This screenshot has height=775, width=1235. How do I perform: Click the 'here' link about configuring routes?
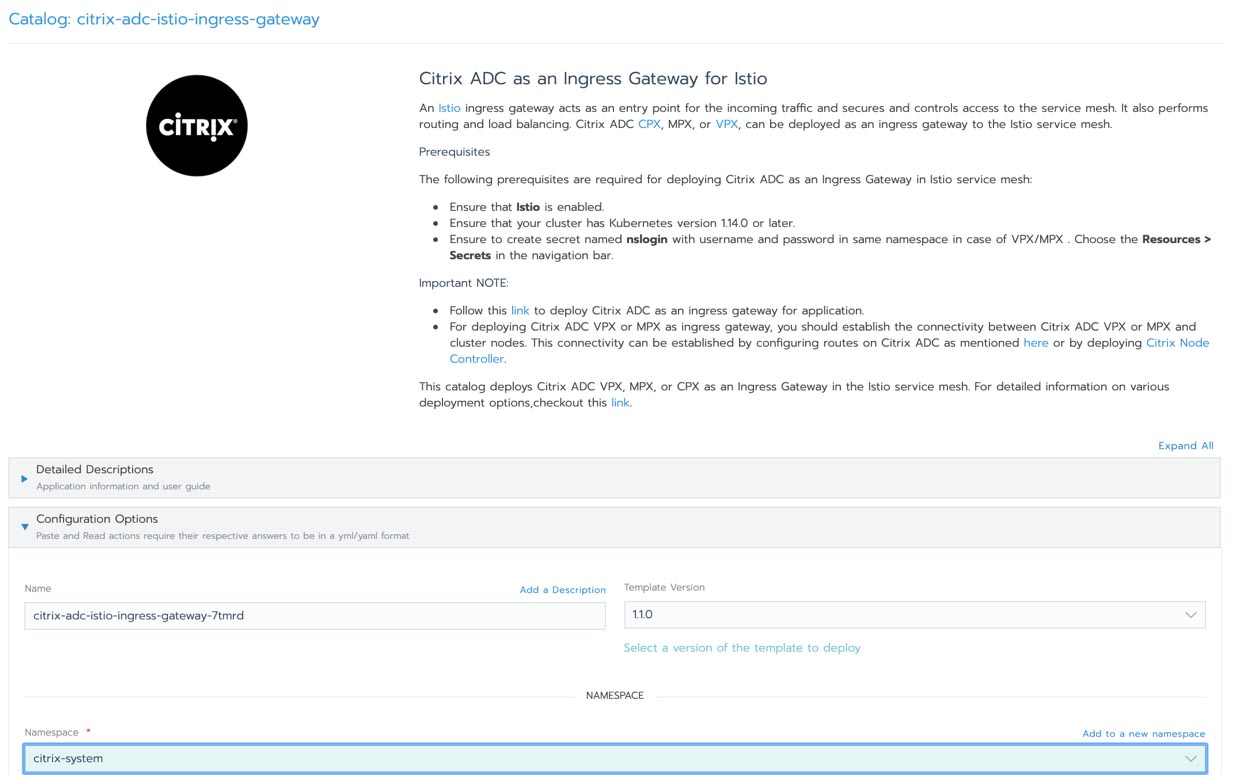coord(1035,343)
